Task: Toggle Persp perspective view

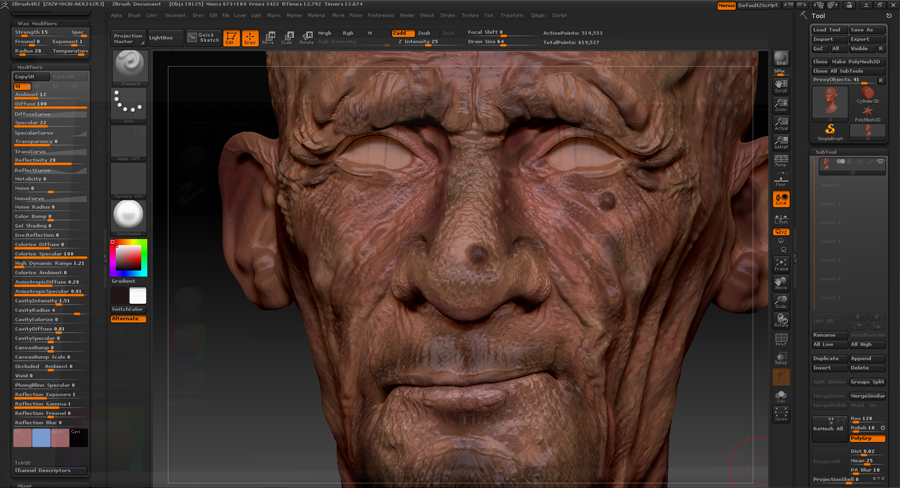Action: tap(781, 161)
